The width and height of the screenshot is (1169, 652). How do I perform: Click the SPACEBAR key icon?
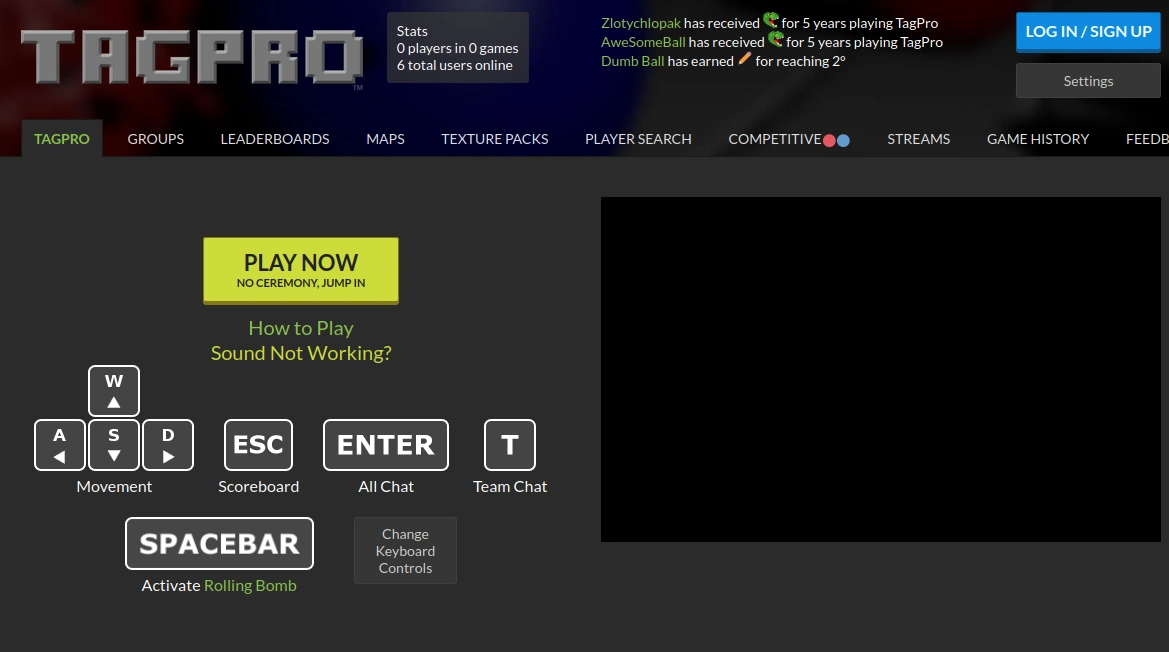[219, 543]
